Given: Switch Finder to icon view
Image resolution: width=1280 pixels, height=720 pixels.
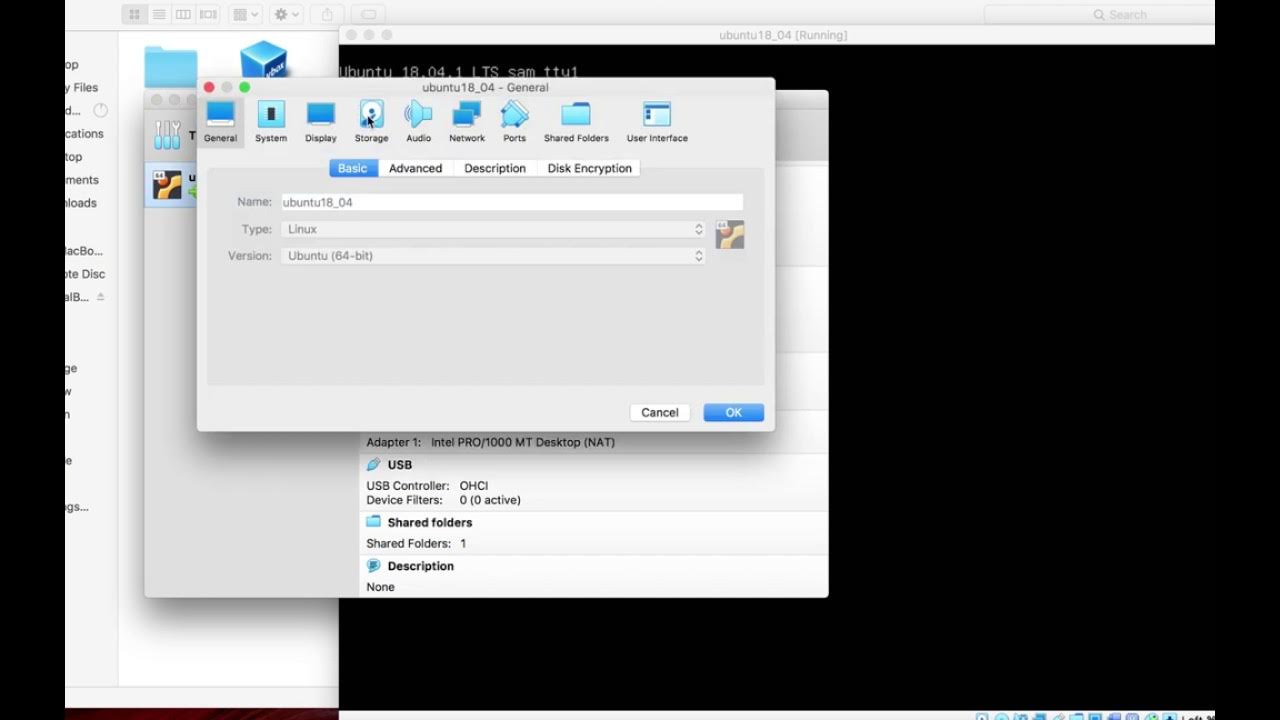Looking at the screenshot, I should 134,14.
